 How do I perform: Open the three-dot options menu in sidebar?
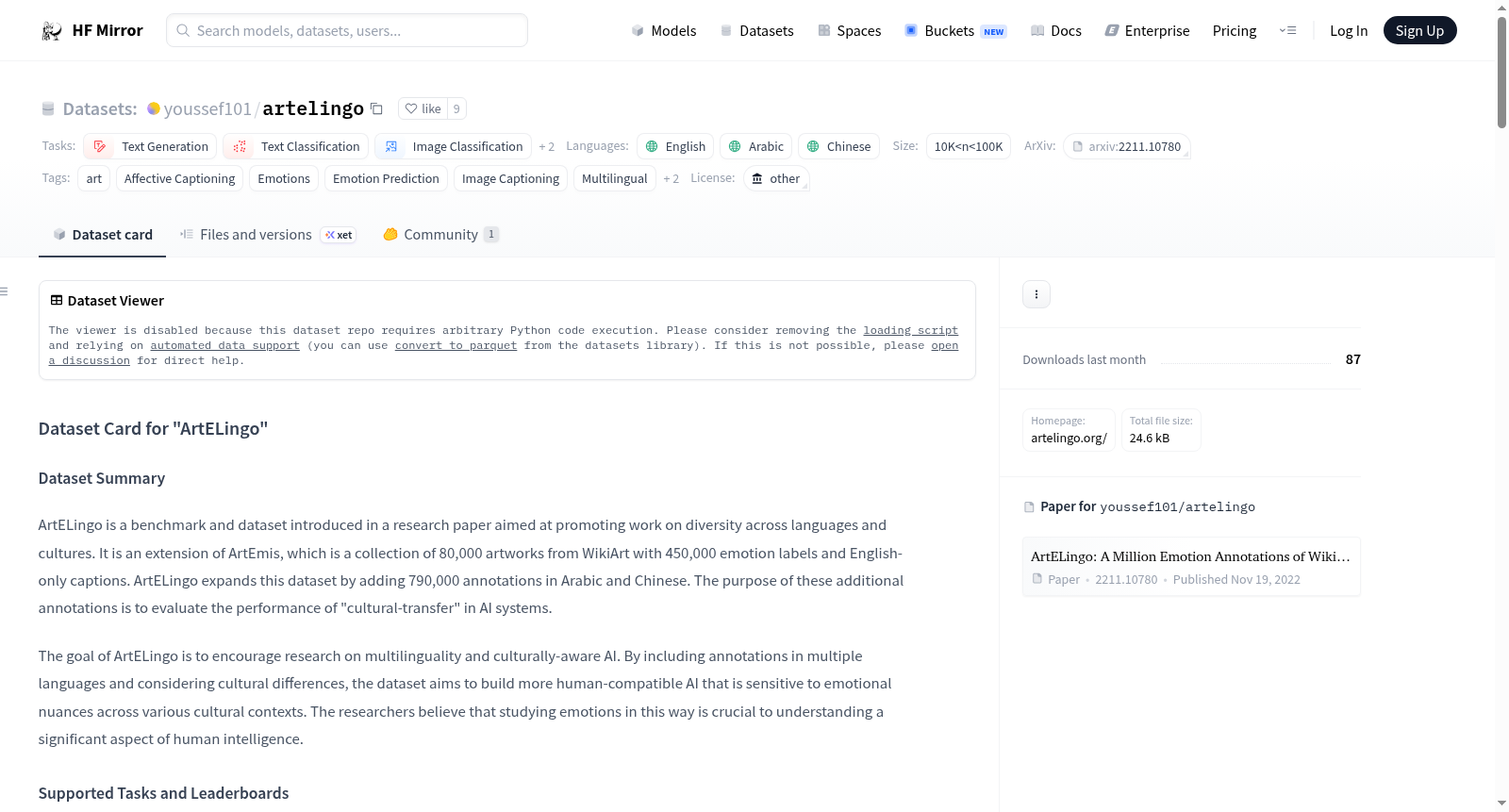[1036, 294]
